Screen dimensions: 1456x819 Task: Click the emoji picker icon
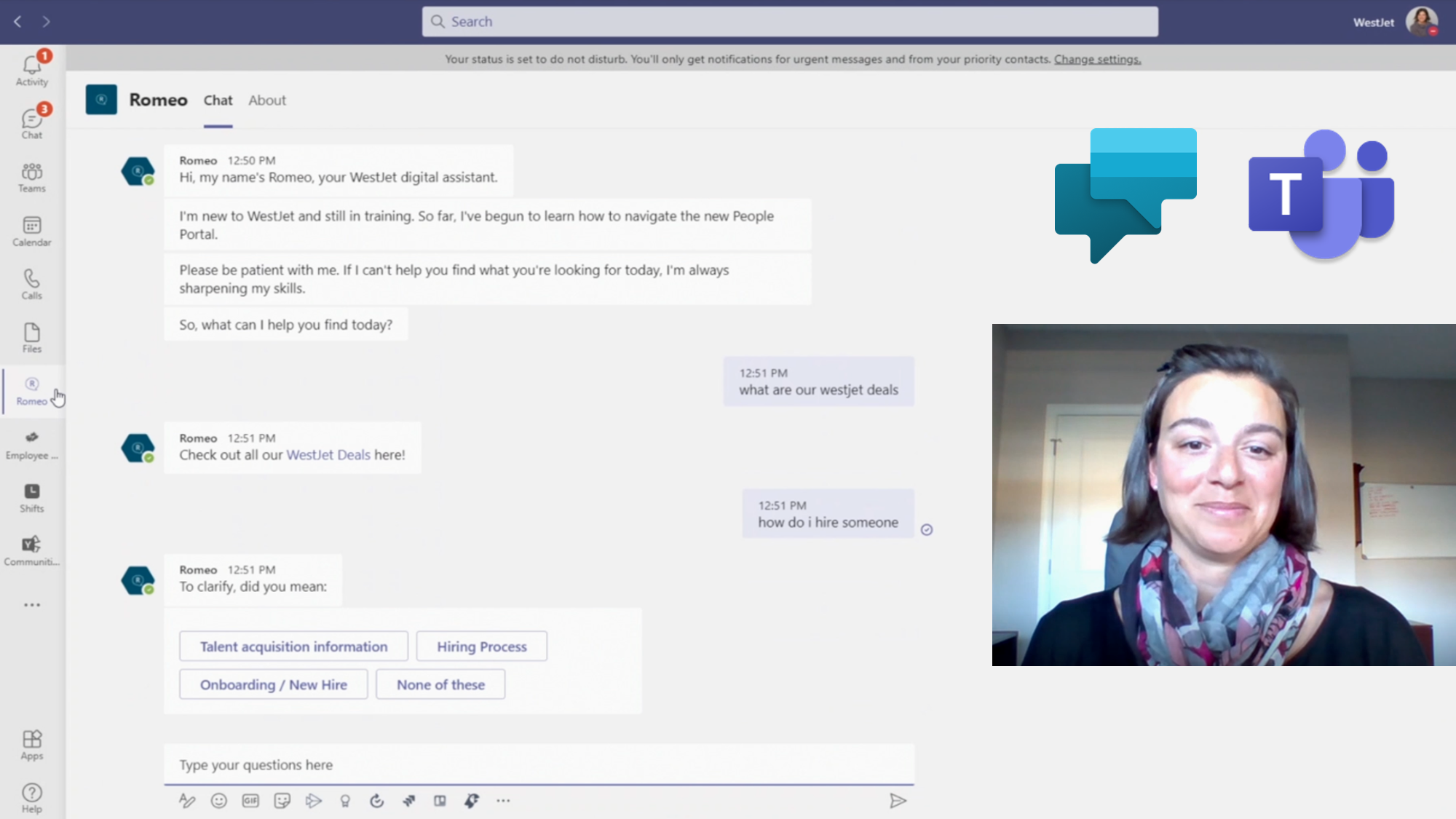click(x=218, y=801)
